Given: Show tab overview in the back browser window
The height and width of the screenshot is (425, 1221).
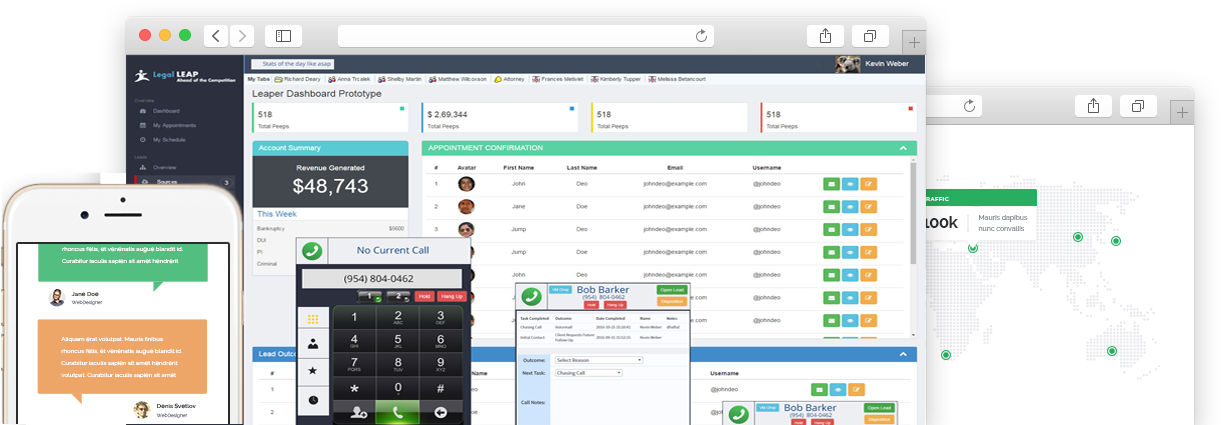Looking at the screenshot, I should click(1138, 106).
